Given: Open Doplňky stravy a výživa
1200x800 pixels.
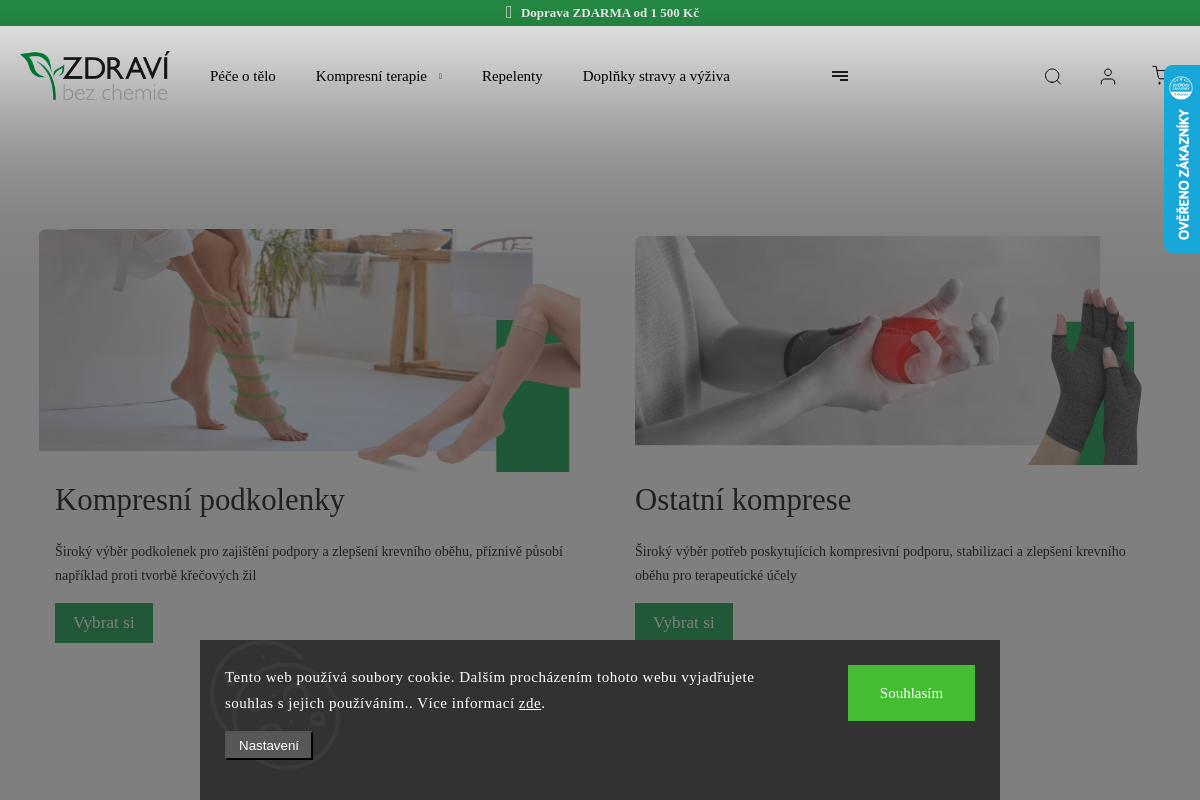Looking at the screenshot, I should (656, 76).
